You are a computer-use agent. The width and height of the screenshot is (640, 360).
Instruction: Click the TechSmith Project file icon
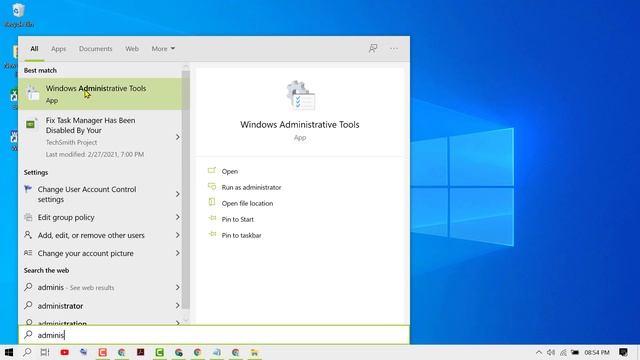(31, 123)
